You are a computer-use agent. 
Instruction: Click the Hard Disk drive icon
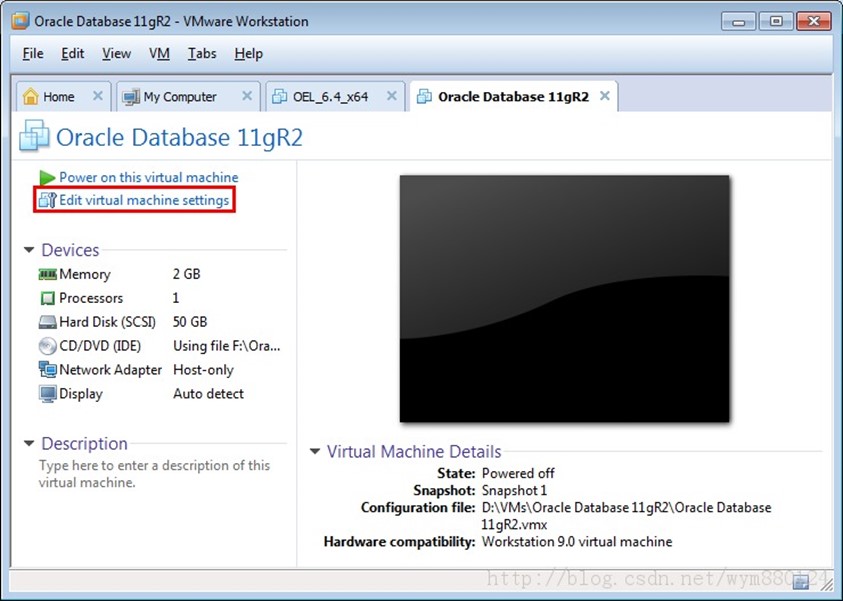47,322
